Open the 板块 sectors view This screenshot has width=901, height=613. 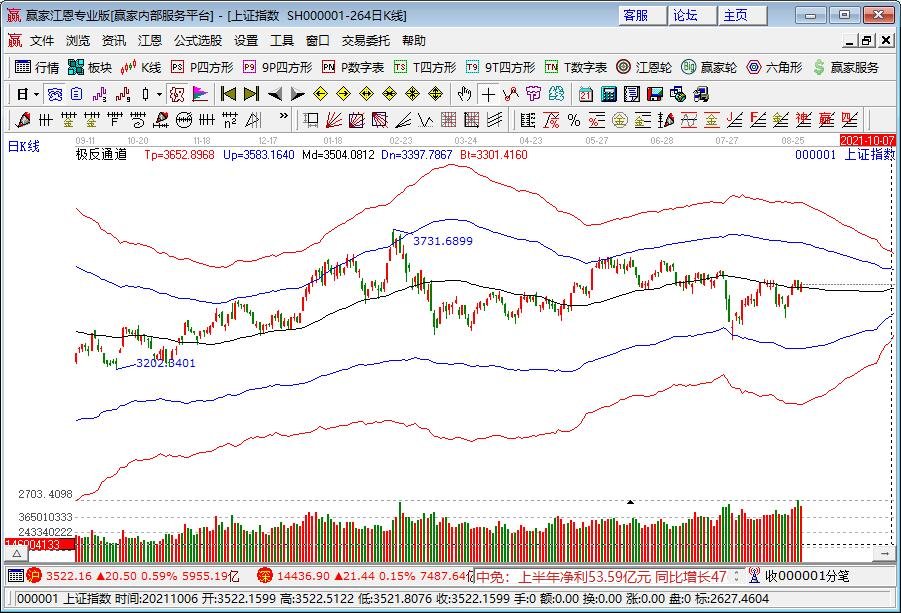tap(90, 67)
